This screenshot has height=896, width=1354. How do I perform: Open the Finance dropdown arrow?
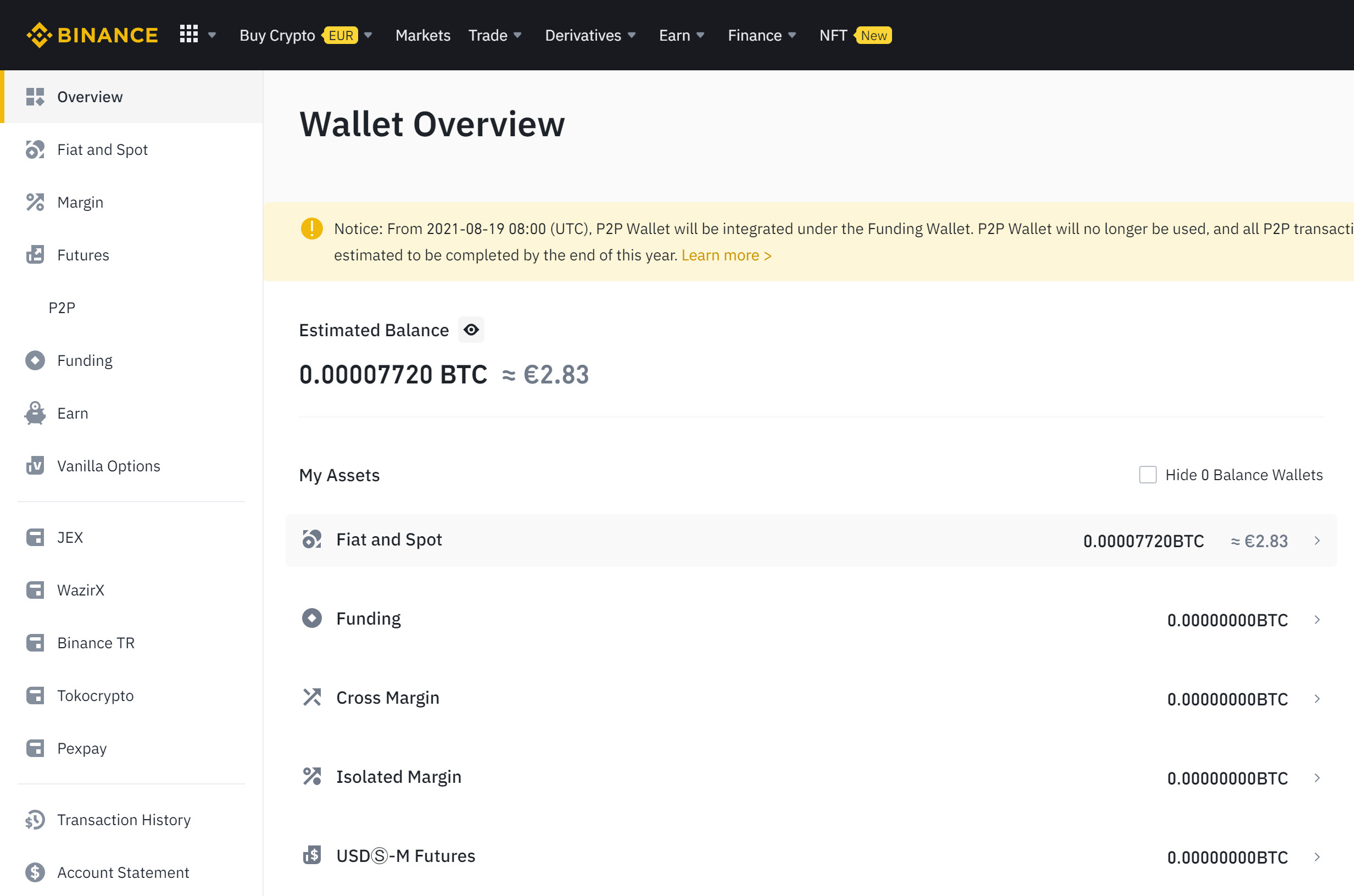click(792, 35)
